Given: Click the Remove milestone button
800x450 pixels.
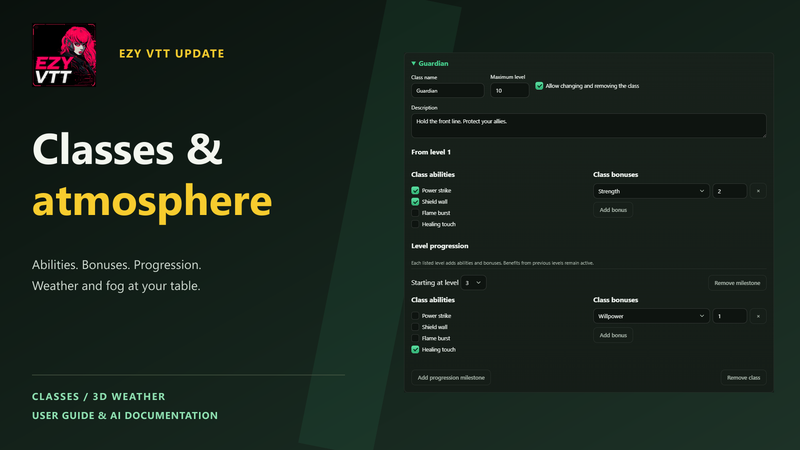Looking at the screenshot, I should 737,283.
